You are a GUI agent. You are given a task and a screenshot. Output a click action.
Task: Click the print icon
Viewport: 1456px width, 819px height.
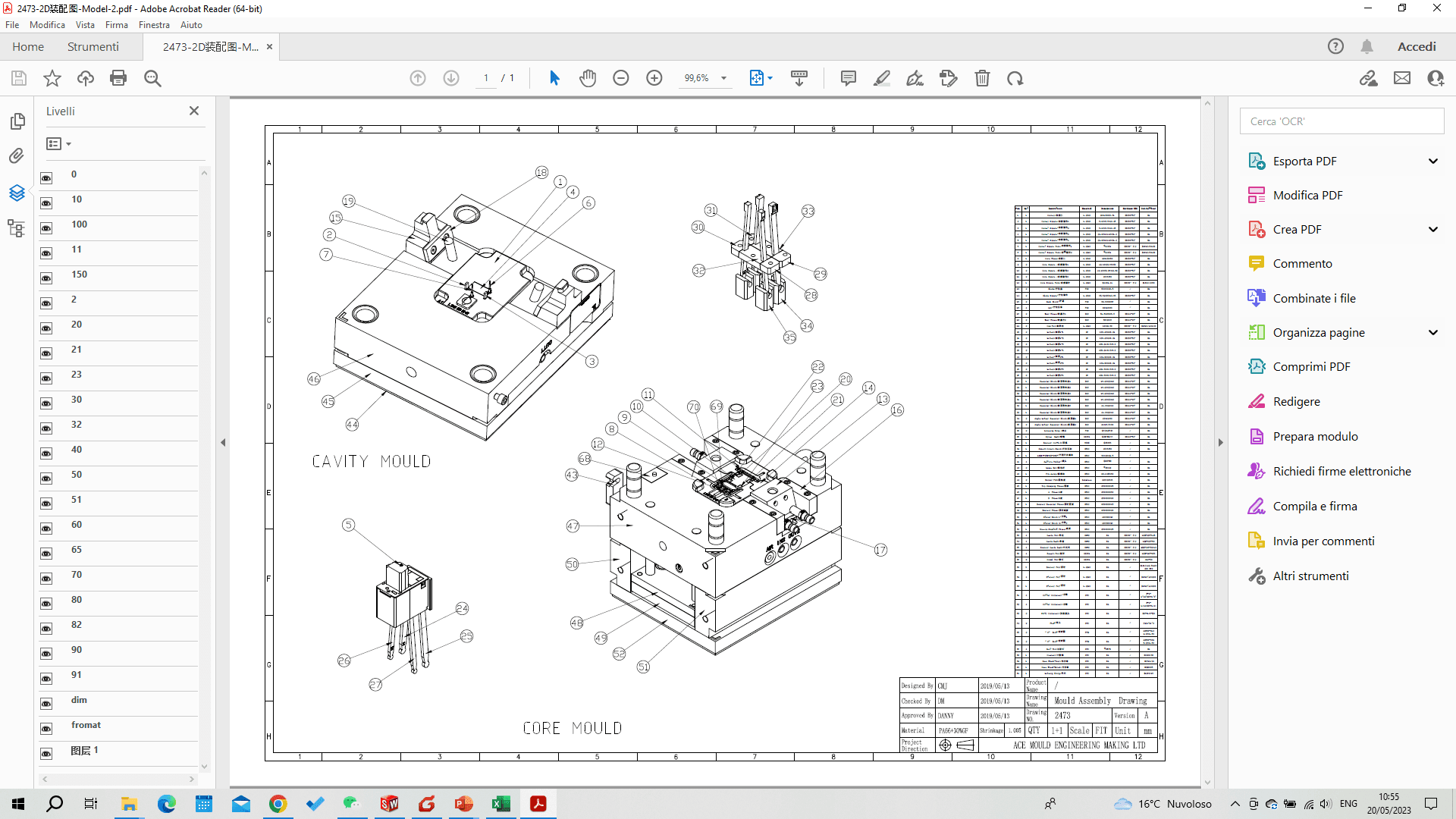click(118, 78)
